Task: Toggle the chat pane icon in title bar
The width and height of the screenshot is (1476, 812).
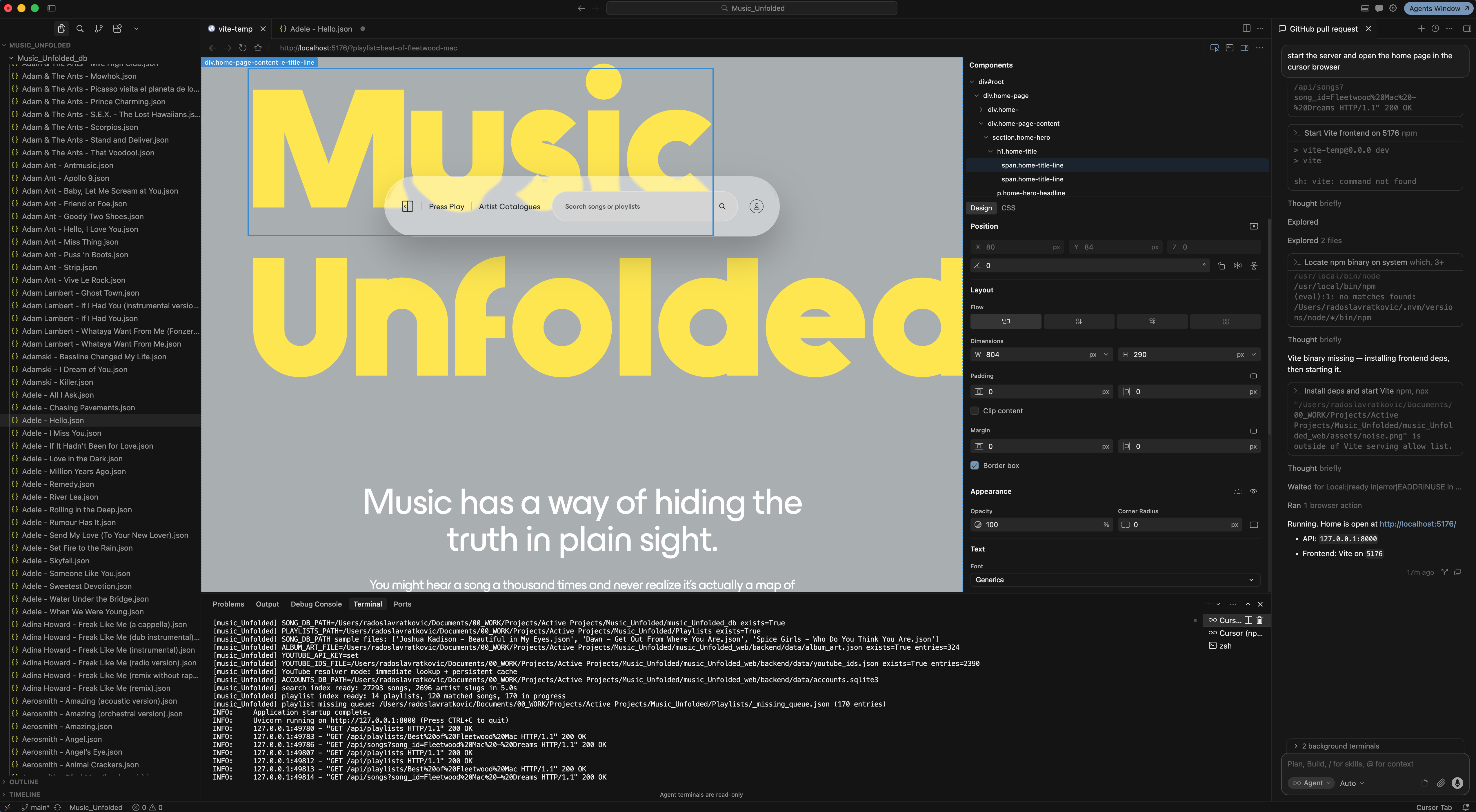Action: (x=1379, y=9)
